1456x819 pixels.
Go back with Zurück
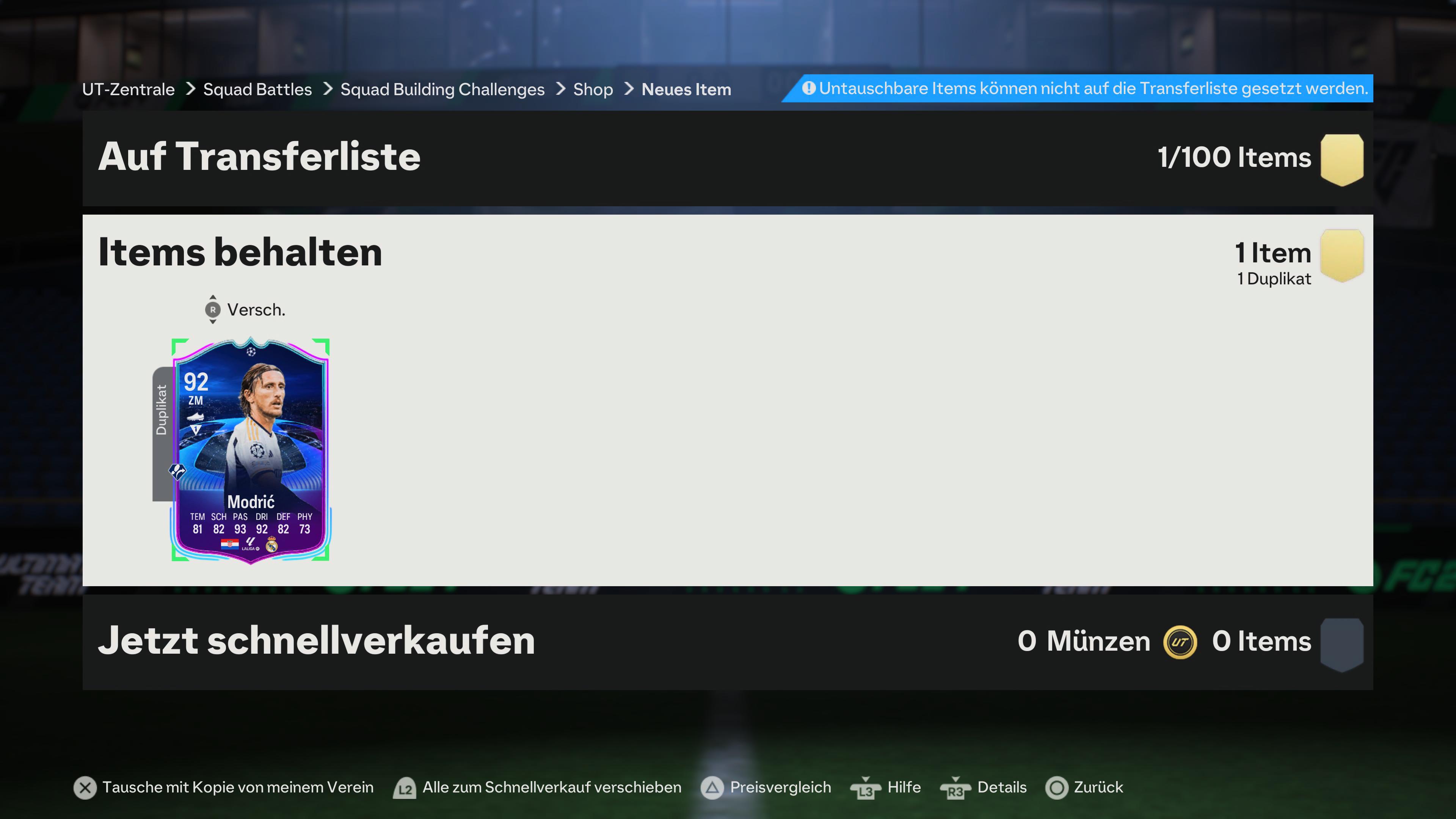(x=1098, y=788)
